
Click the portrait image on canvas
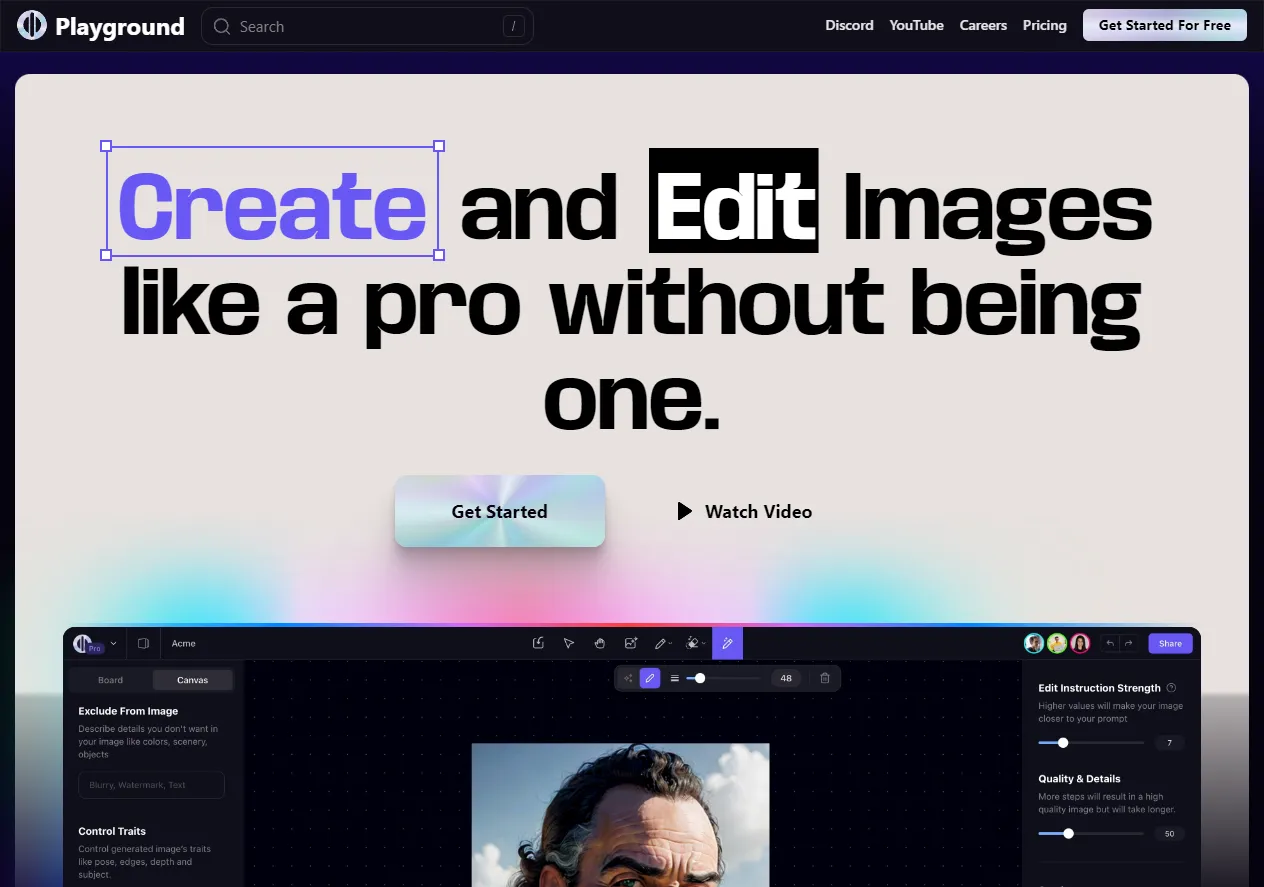coord(620,814)
